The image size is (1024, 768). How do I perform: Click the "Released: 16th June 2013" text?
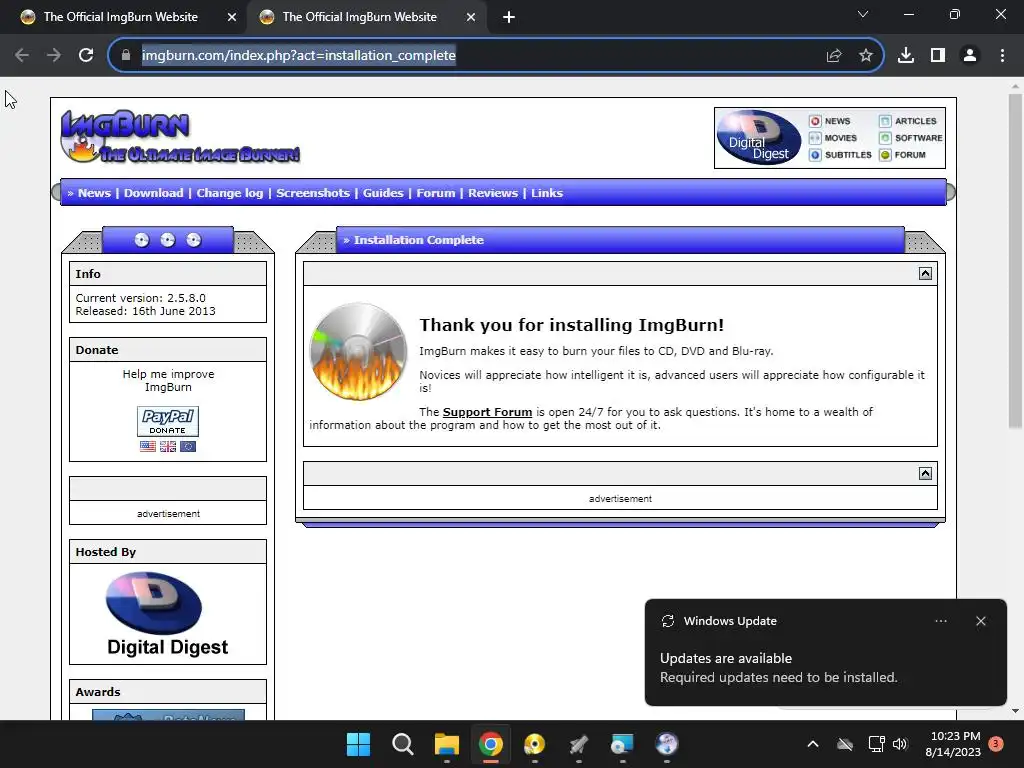coord(145,312)
